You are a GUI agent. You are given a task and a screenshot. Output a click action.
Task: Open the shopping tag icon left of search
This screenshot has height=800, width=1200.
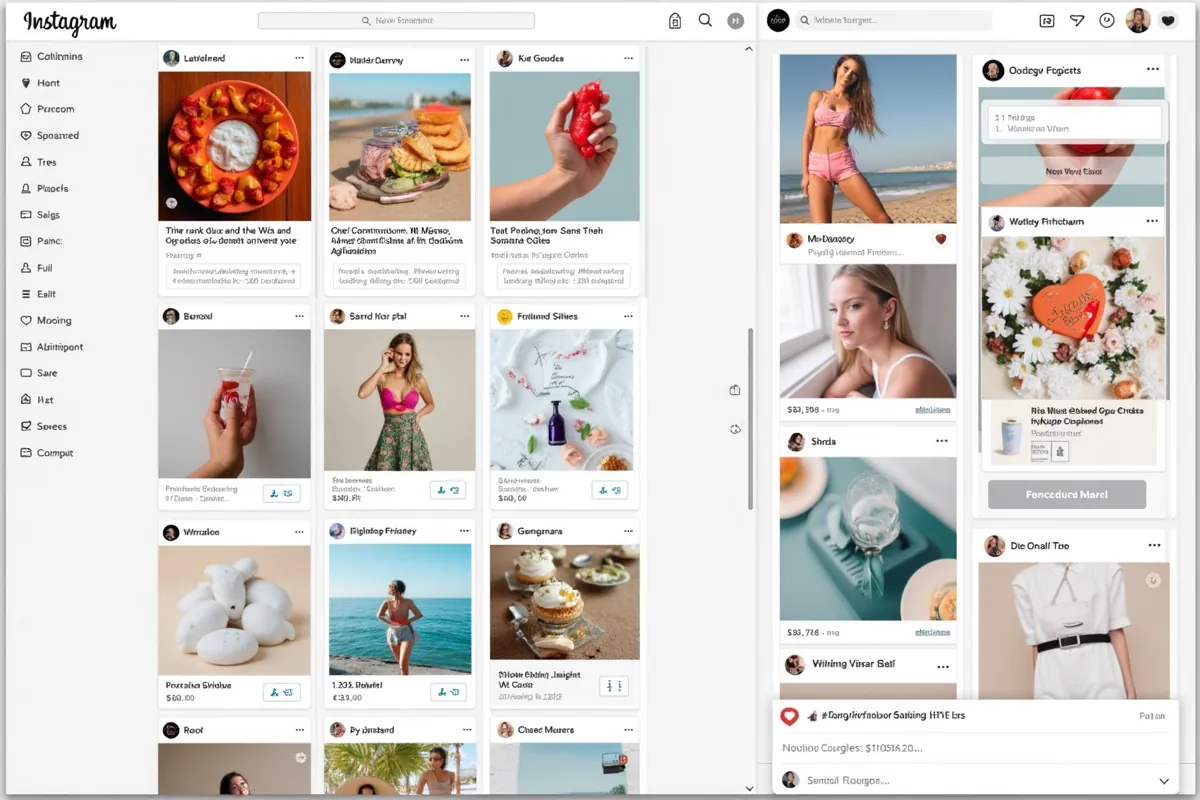click(x=675, y=20)
